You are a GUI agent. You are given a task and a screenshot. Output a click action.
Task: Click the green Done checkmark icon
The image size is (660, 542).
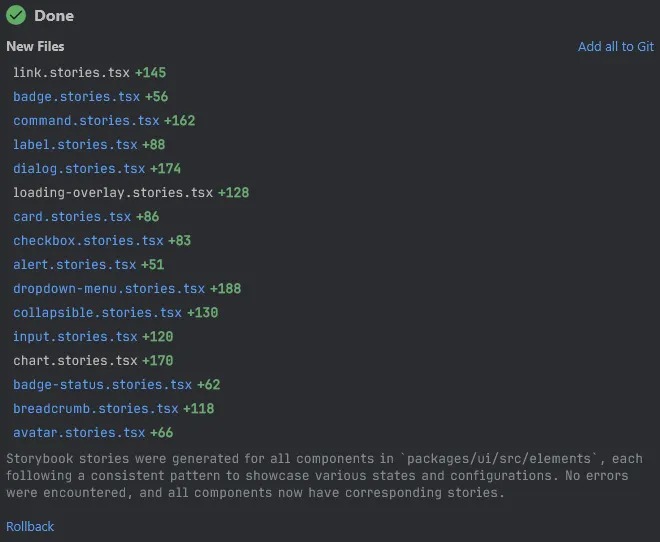[16, 16]
